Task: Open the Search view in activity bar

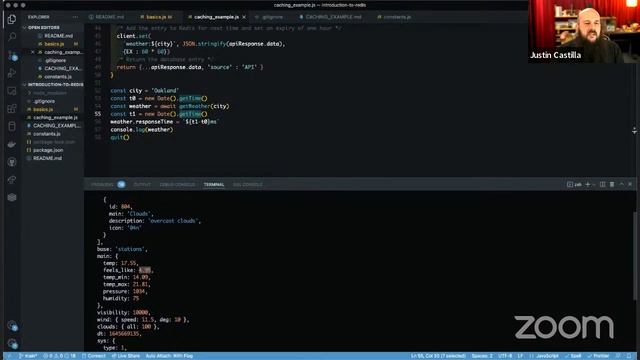Action: pyautogui.click(x=12, y=37)
